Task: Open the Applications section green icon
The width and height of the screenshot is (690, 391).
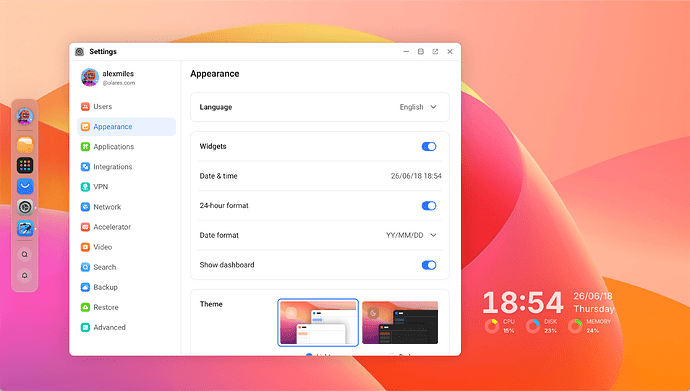Action: point(85,146)
